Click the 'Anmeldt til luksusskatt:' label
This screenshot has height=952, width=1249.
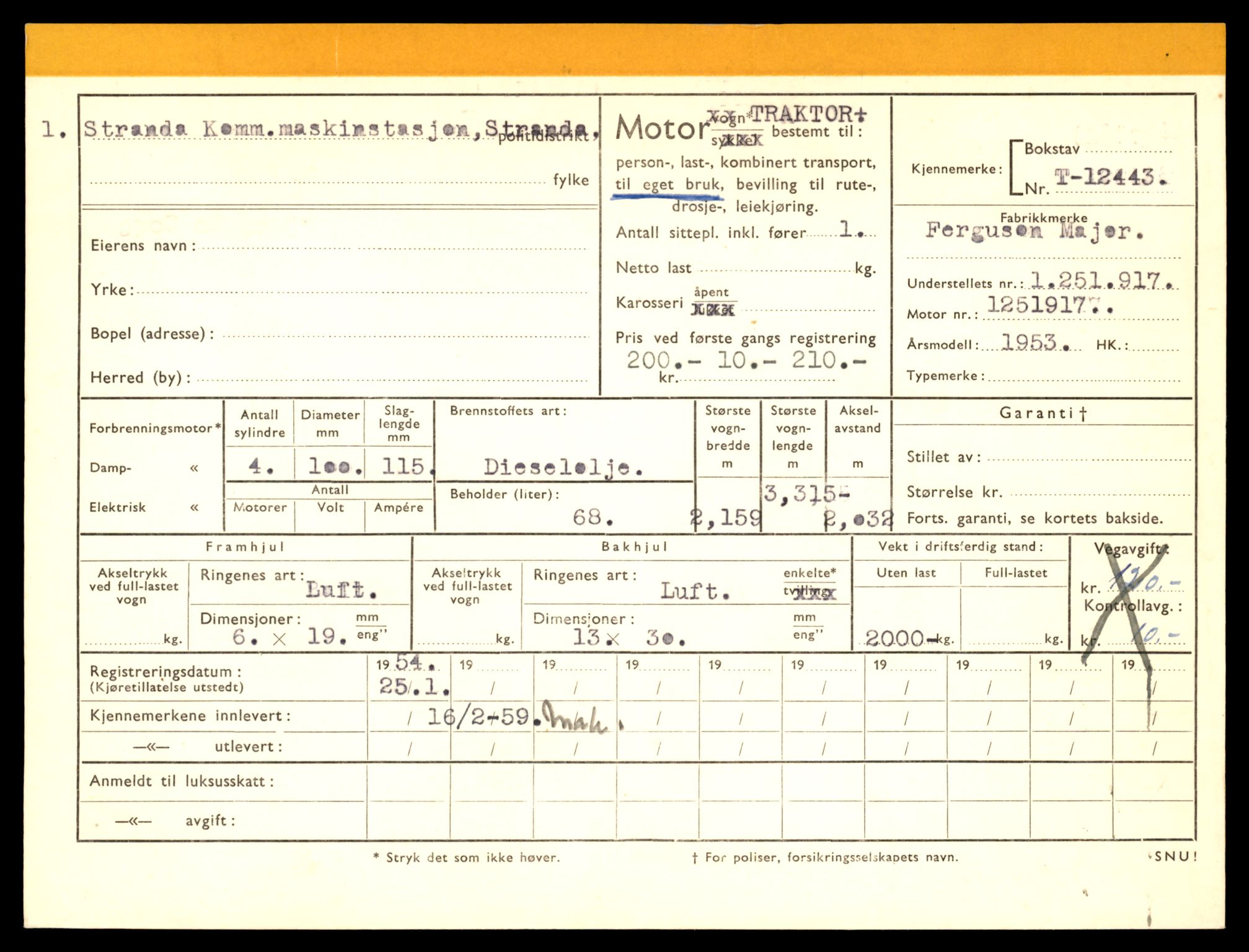[182, 781]
